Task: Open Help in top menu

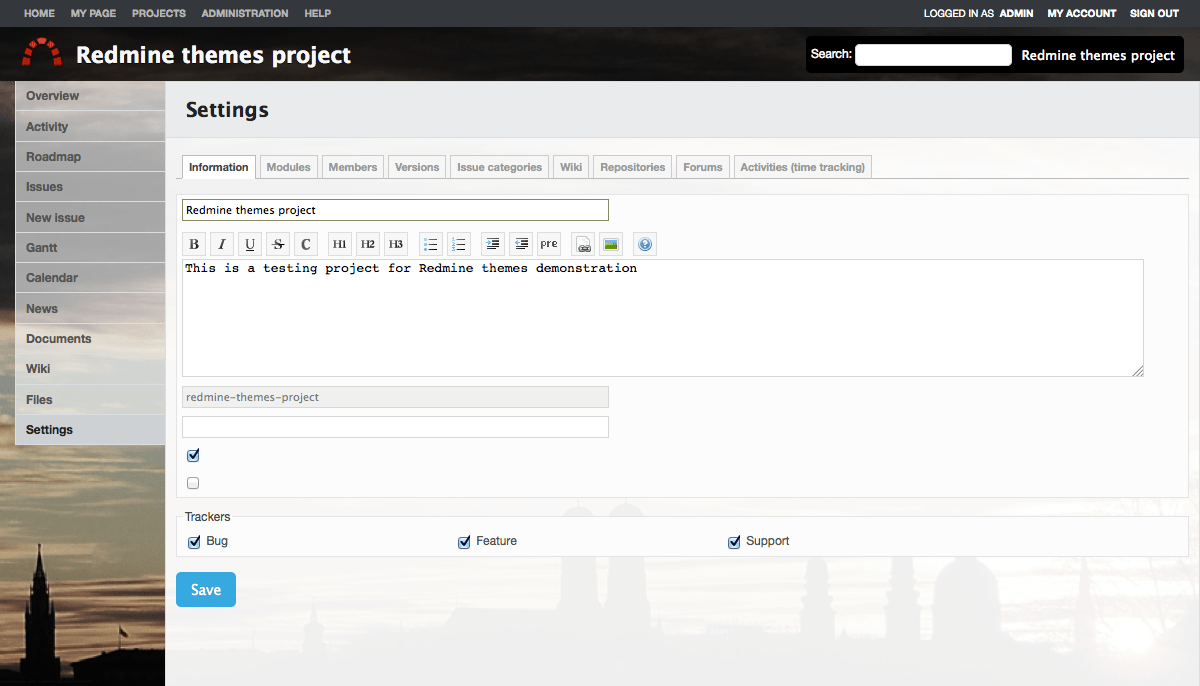Action: coord(318,13)
